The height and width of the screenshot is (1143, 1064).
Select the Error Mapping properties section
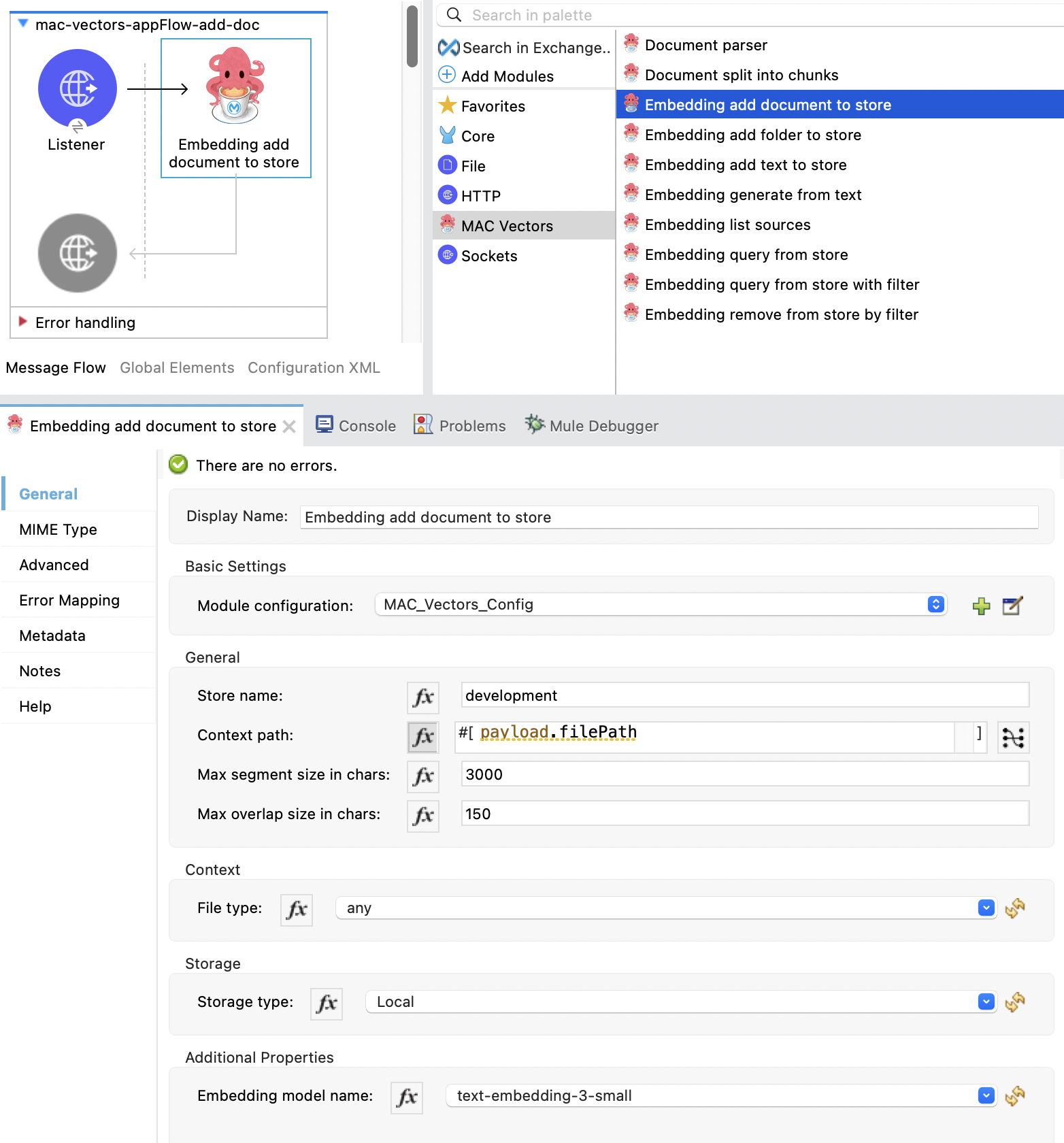(x=79, y=600)
